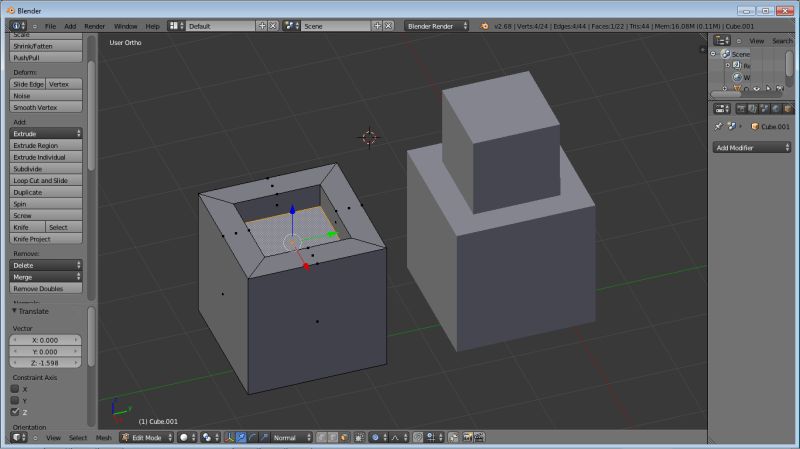Open the Mesh menu in 3D view header

tap(104, 438)
